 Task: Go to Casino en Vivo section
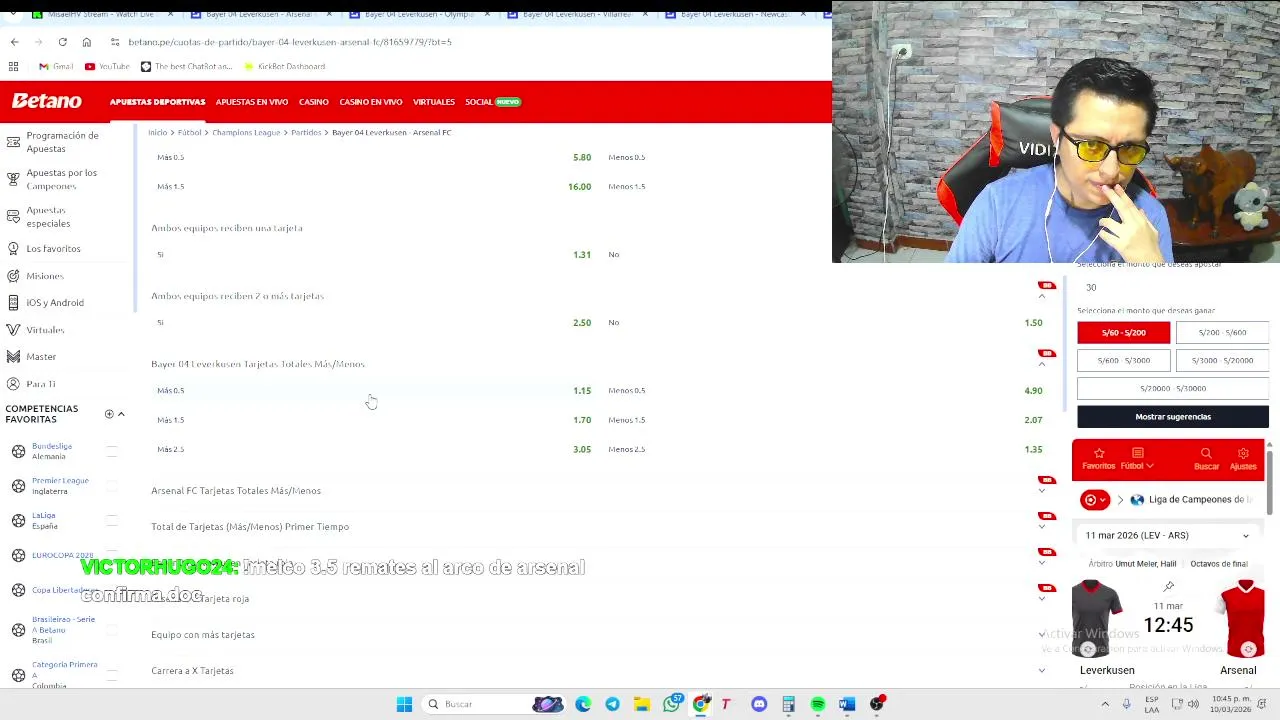pyautogui.click(x=370, y=102)
